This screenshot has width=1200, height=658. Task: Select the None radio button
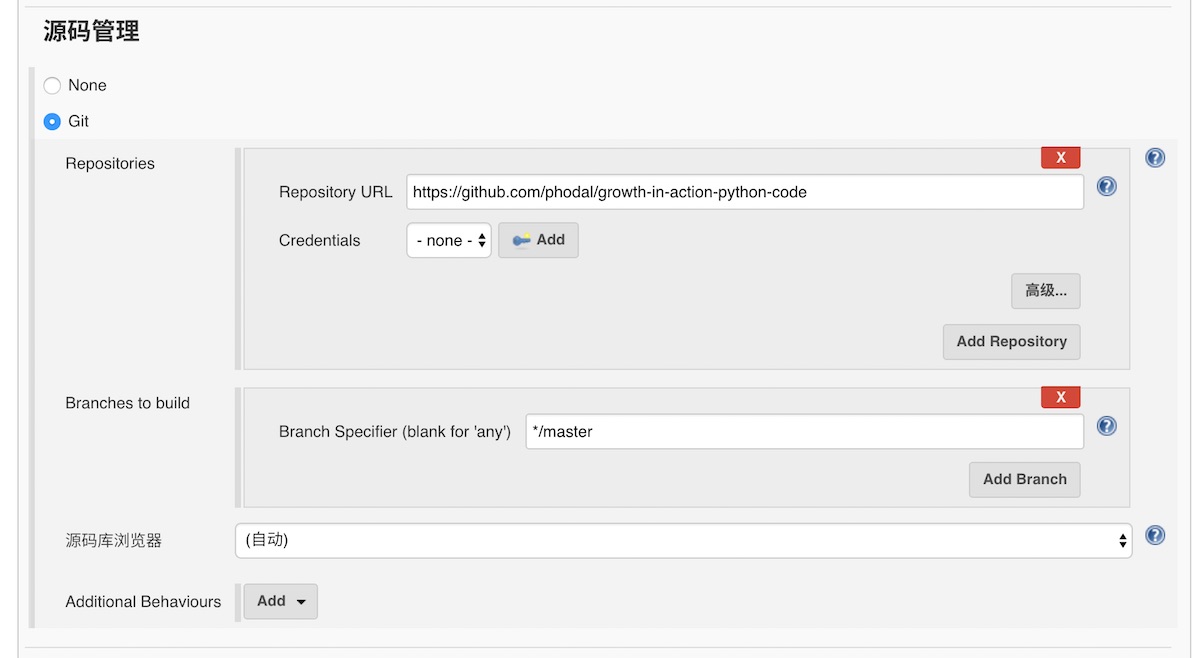pos(52,86)
